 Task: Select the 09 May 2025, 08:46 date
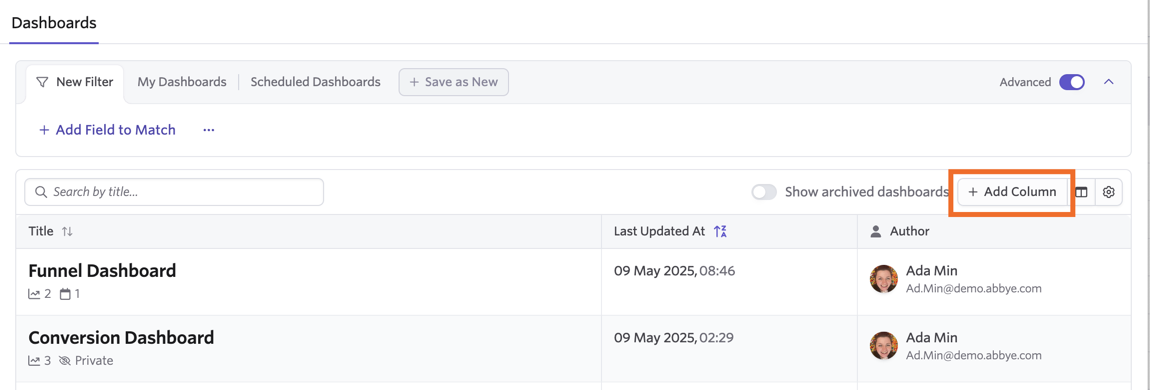tap(674, 271)
